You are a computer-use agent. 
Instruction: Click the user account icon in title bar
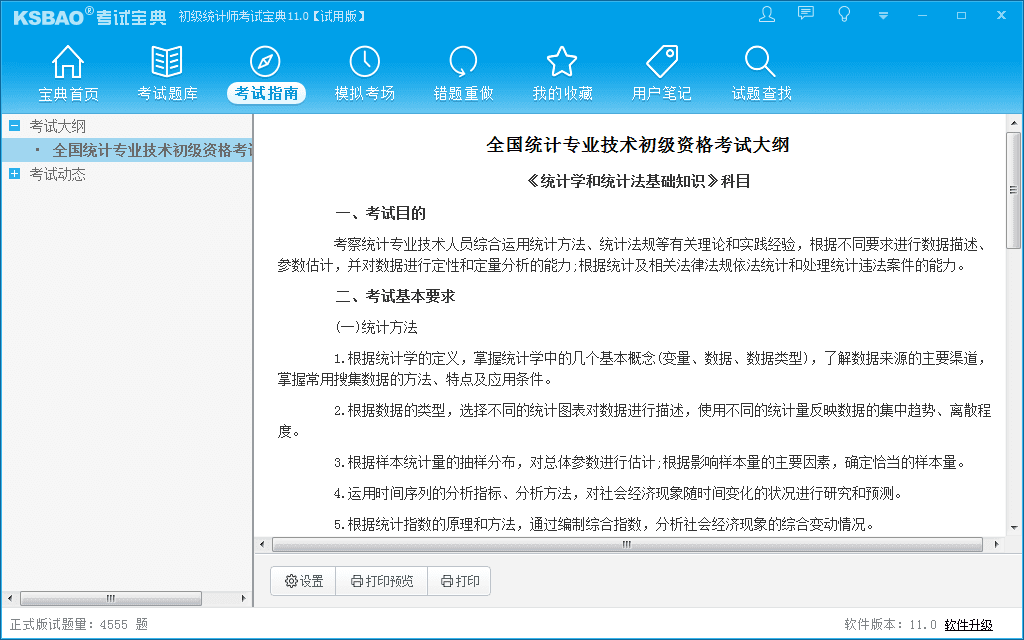click(x=767, y=14)
